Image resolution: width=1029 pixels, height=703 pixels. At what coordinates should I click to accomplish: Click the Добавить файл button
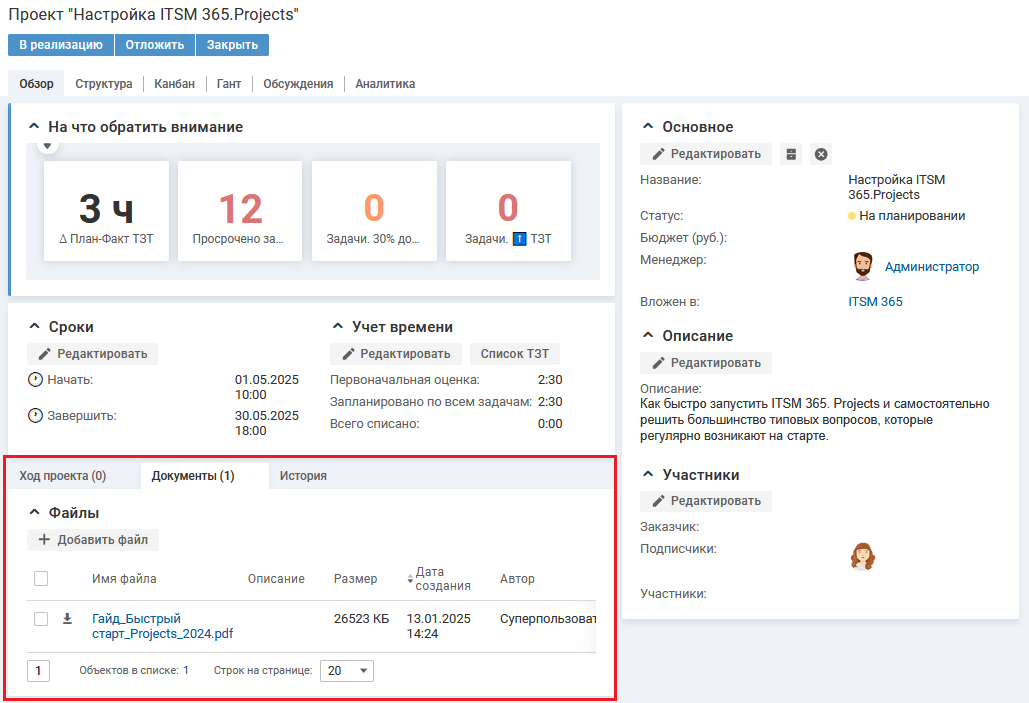pyautogui.click(x=93, y=540)
